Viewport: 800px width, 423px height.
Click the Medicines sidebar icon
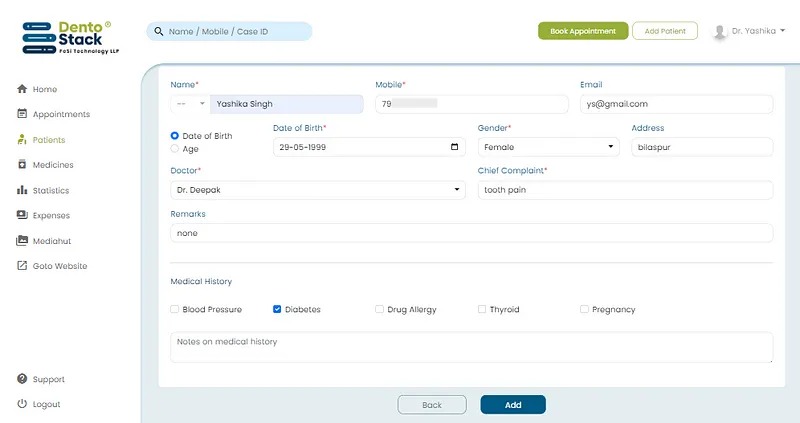pyautogui.click(x=22, y=165)
